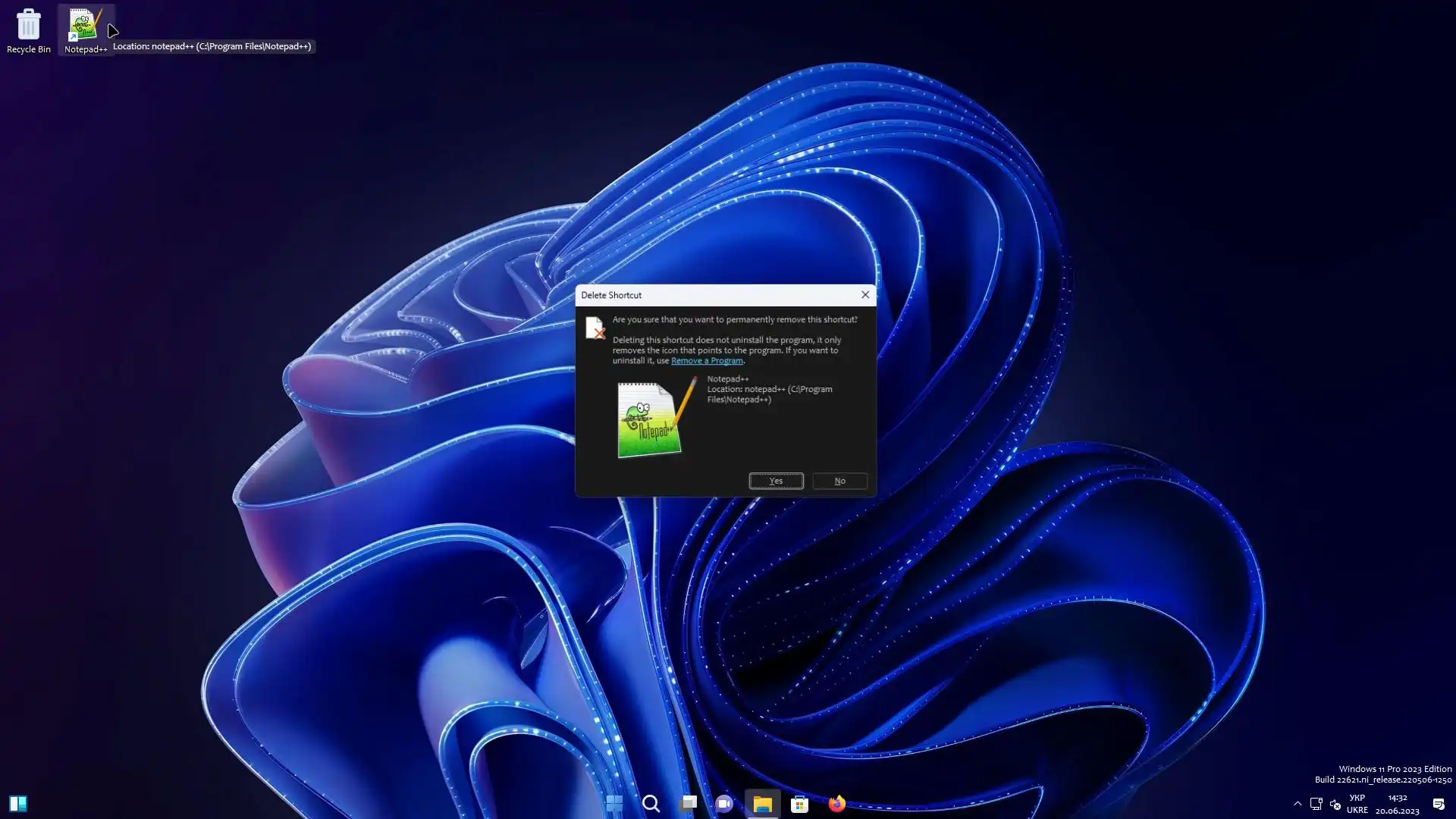Open Task View from taskbar
Viewport: 1456px width, 819px height.
click(x=688, y=804)
